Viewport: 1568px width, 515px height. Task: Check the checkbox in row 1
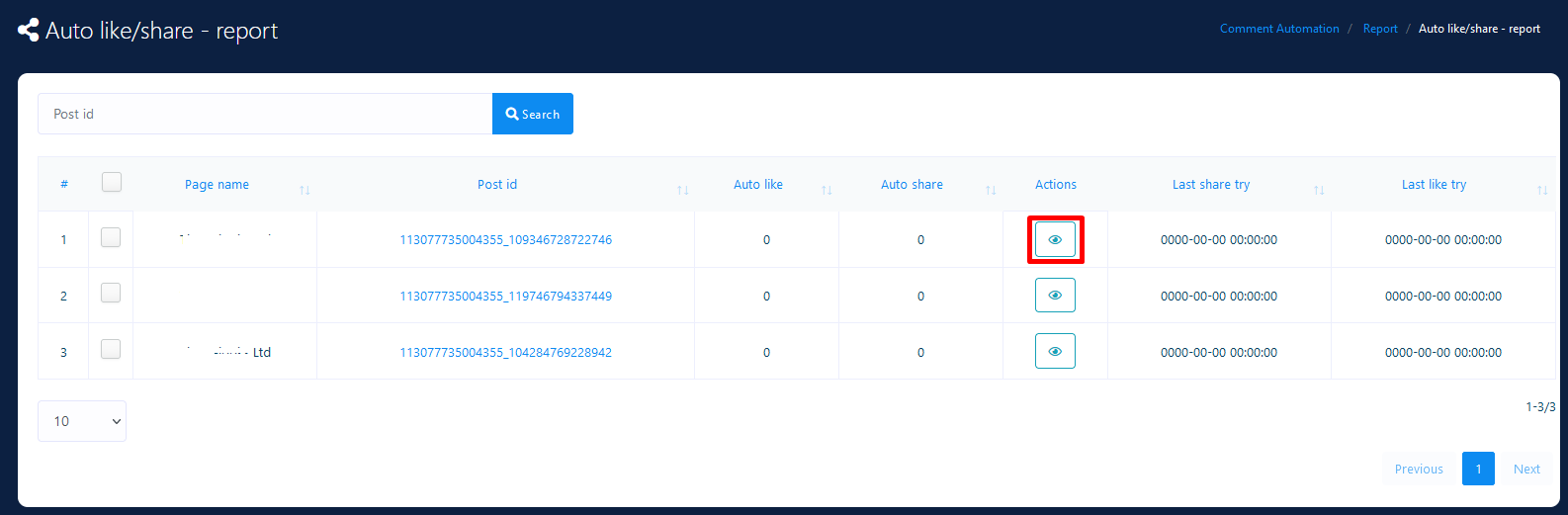pos(111,237)
